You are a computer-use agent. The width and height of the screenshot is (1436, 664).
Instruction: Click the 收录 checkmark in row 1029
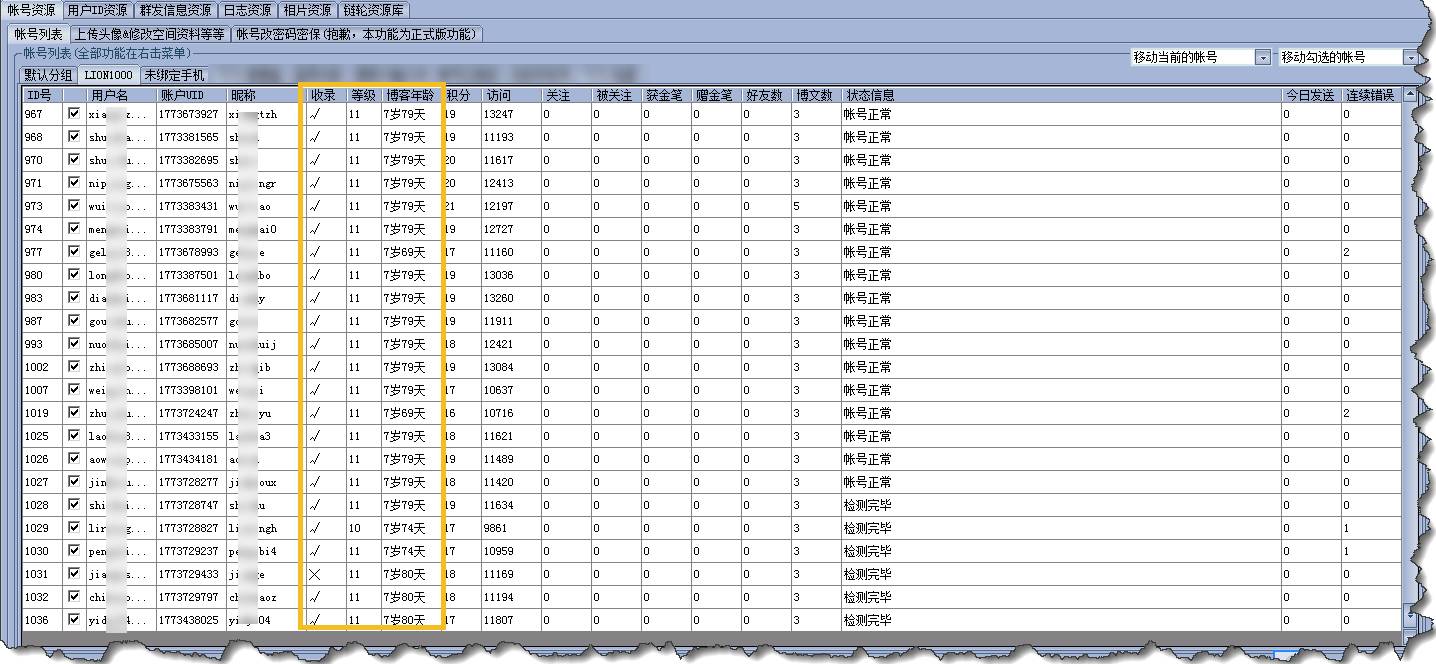314,529
